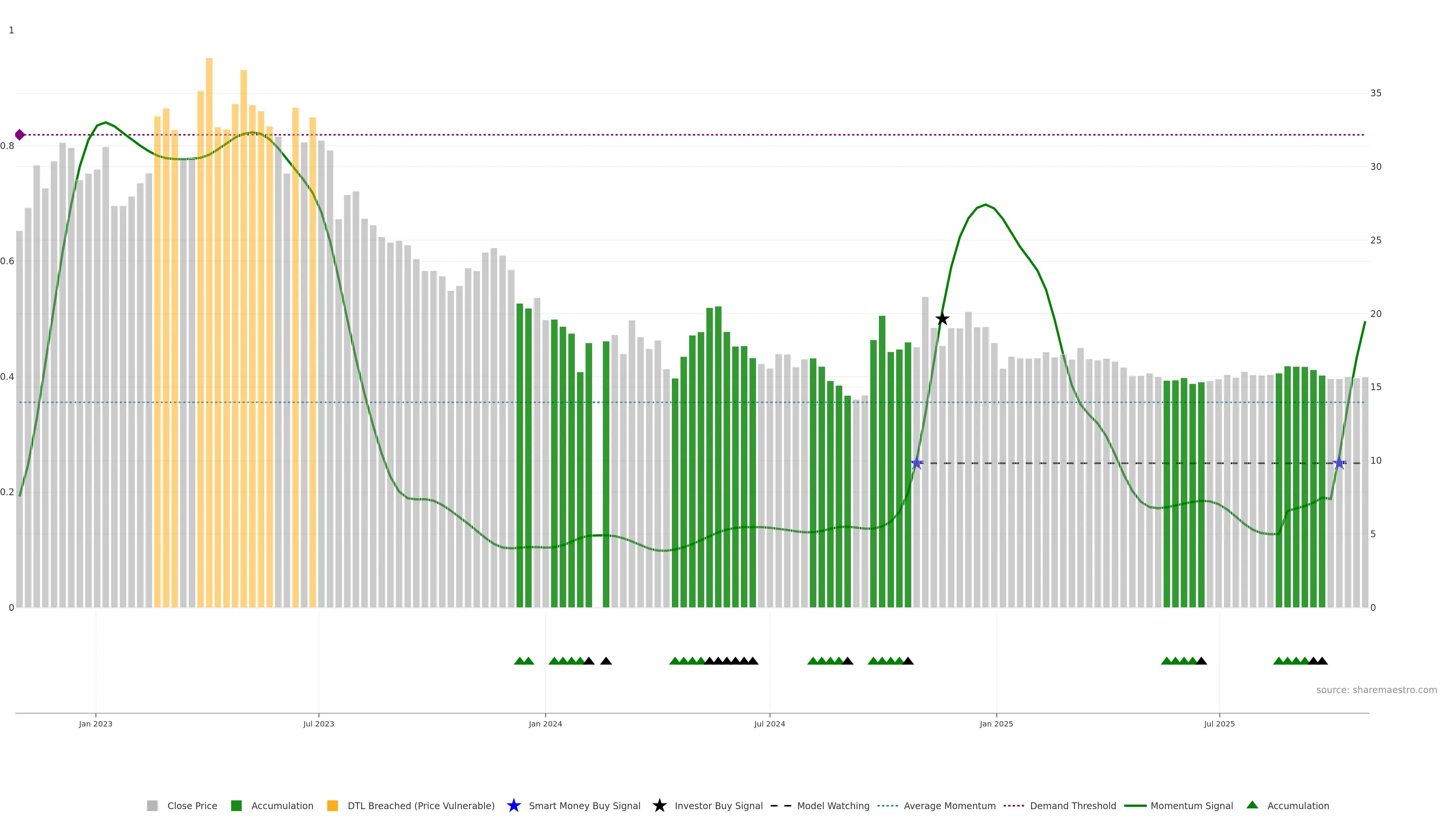Screen dimensions: 1456x819
Task: Click the green triangle icon in the legend
Action: tap(1252, 805)
